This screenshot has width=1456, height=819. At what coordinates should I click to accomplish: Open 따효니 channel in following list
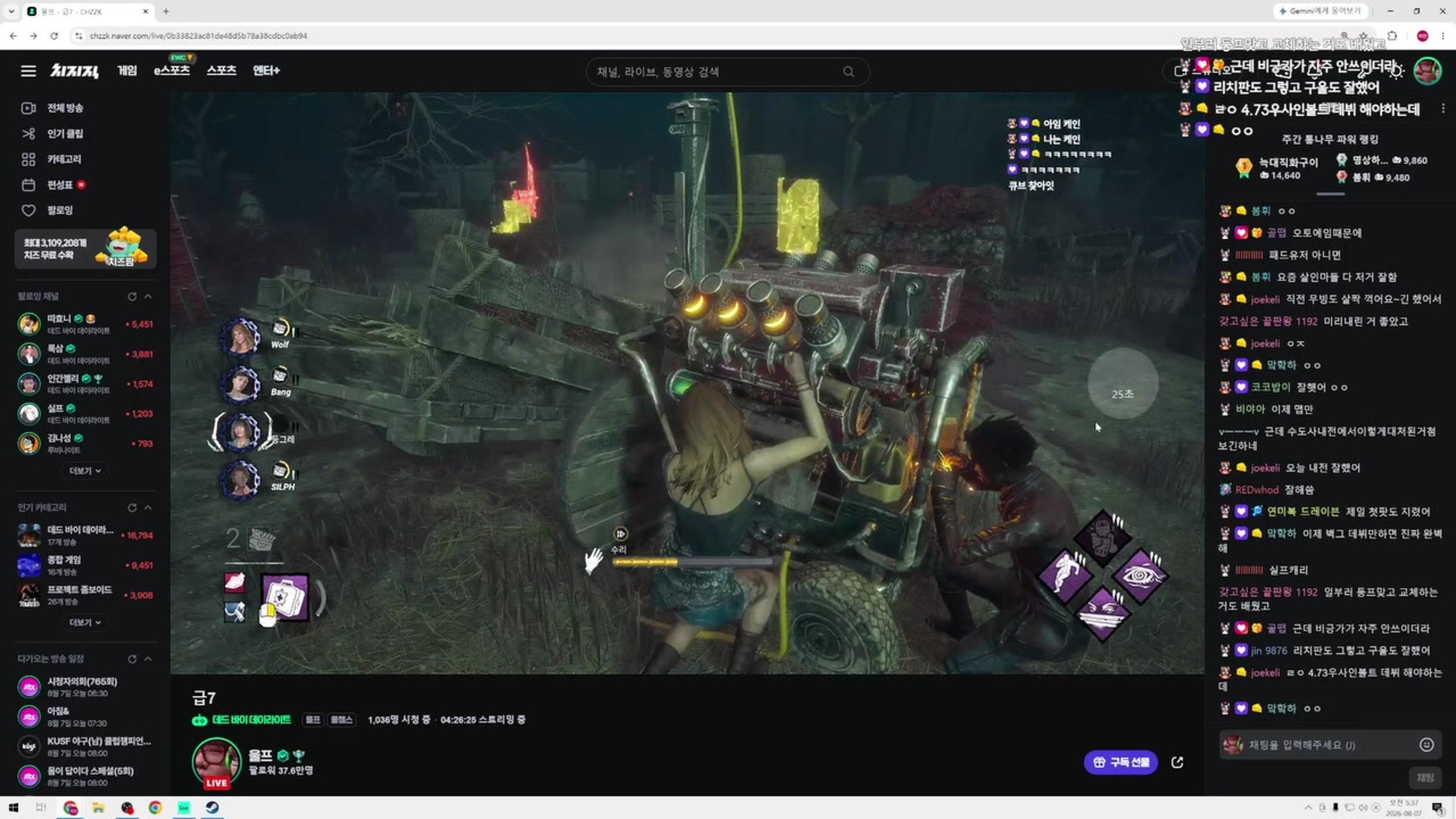pos(85,324)
